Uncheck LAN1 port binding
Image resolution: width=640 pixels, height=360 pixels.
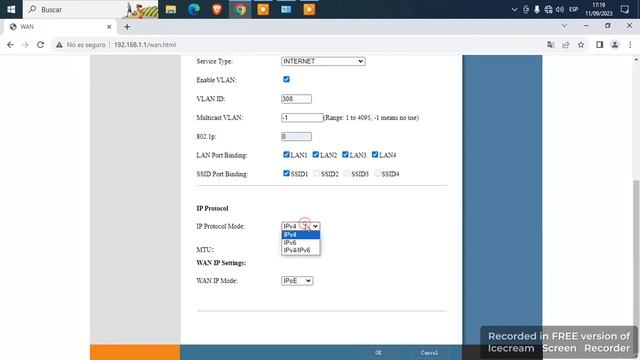[x=286, y=155]
